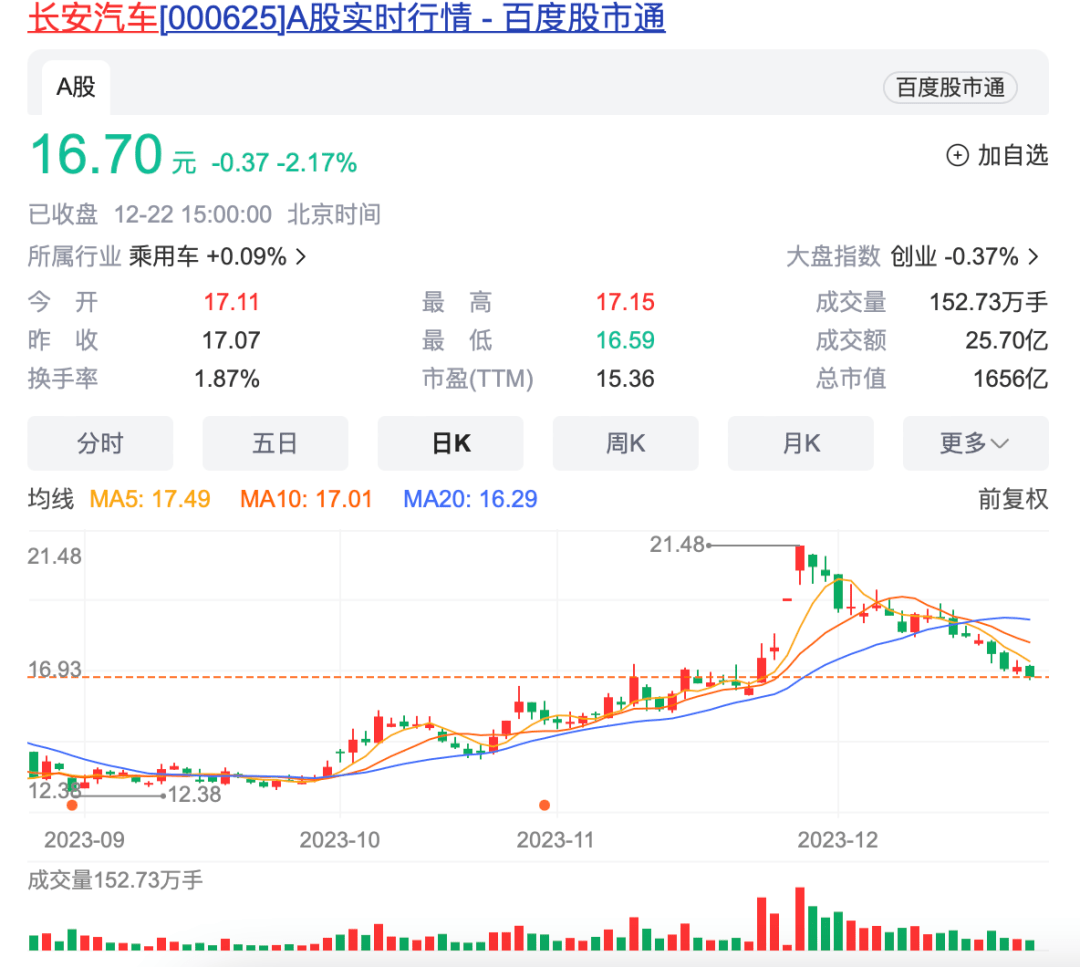Click the 市盈(TTM) value 15.36
Image resolution: width=1080 pixels, height=967 pixels.
[x=625, y=379]
